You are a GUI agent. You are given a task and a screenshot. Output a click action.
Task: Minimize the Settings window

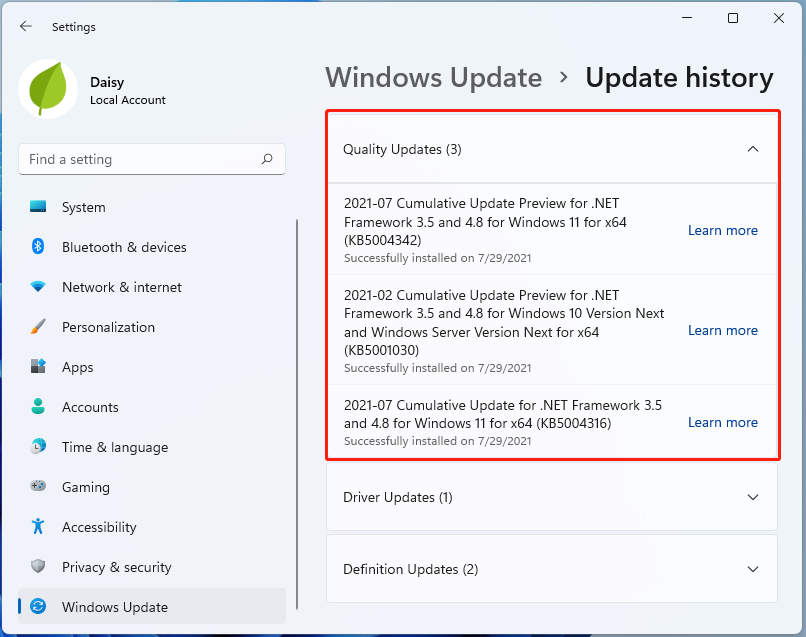[687, 18]
